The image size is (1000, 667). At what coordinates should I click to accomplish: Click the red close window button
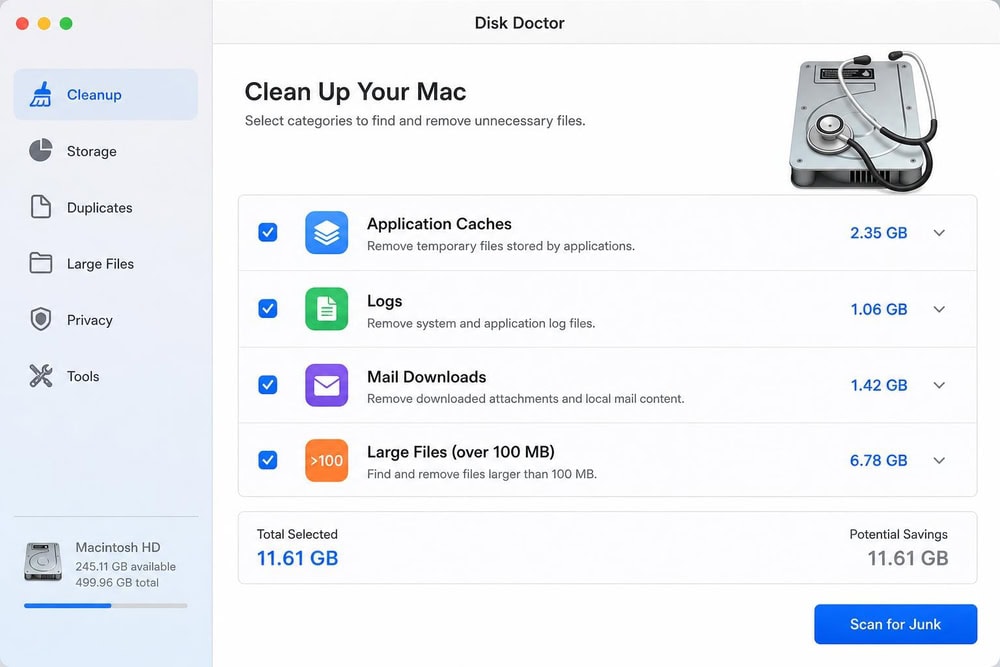(x=22, y=24)
